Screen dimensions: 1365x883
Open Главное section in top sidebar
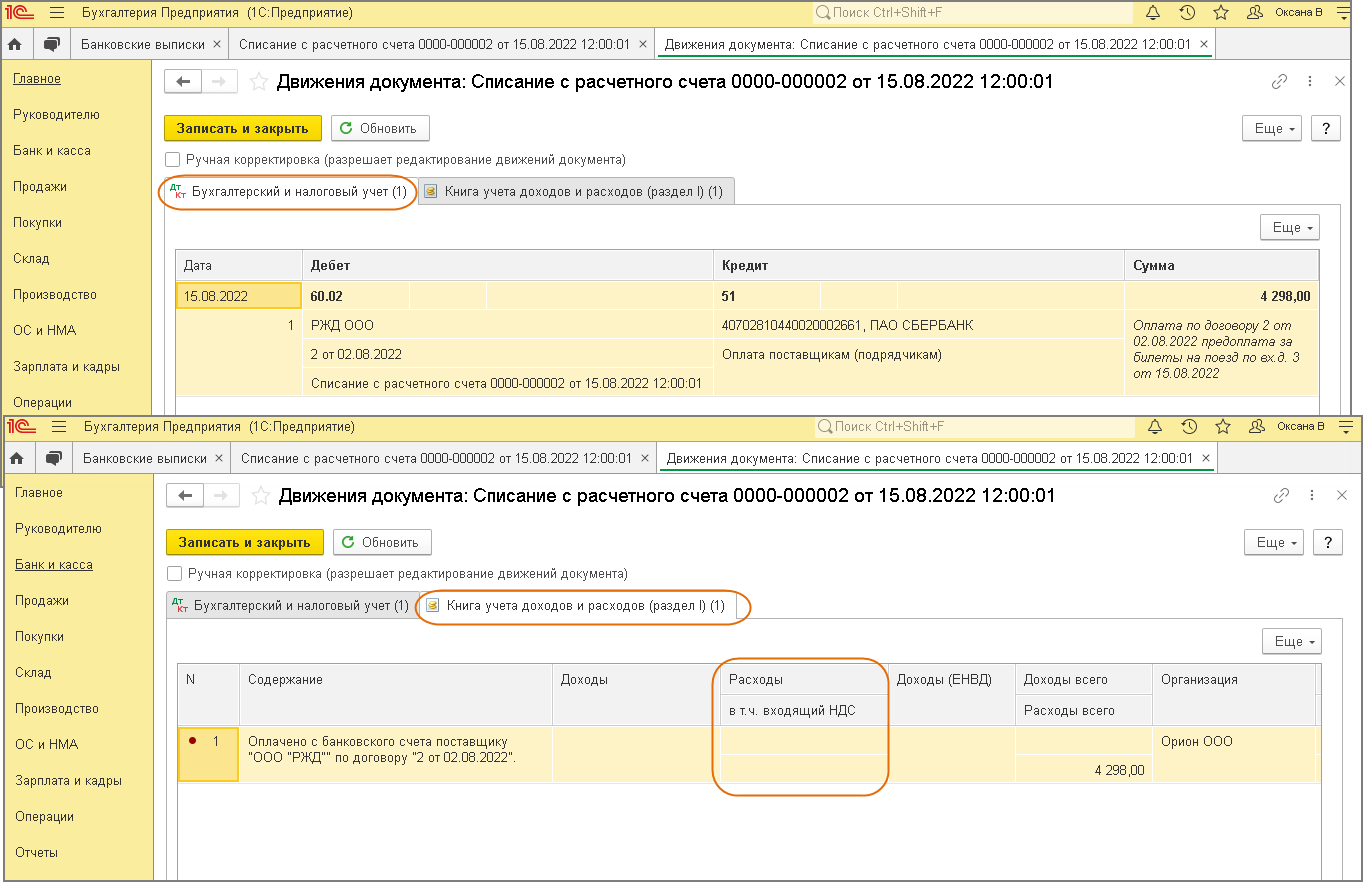pyautogui.click(x=37, y=78)
